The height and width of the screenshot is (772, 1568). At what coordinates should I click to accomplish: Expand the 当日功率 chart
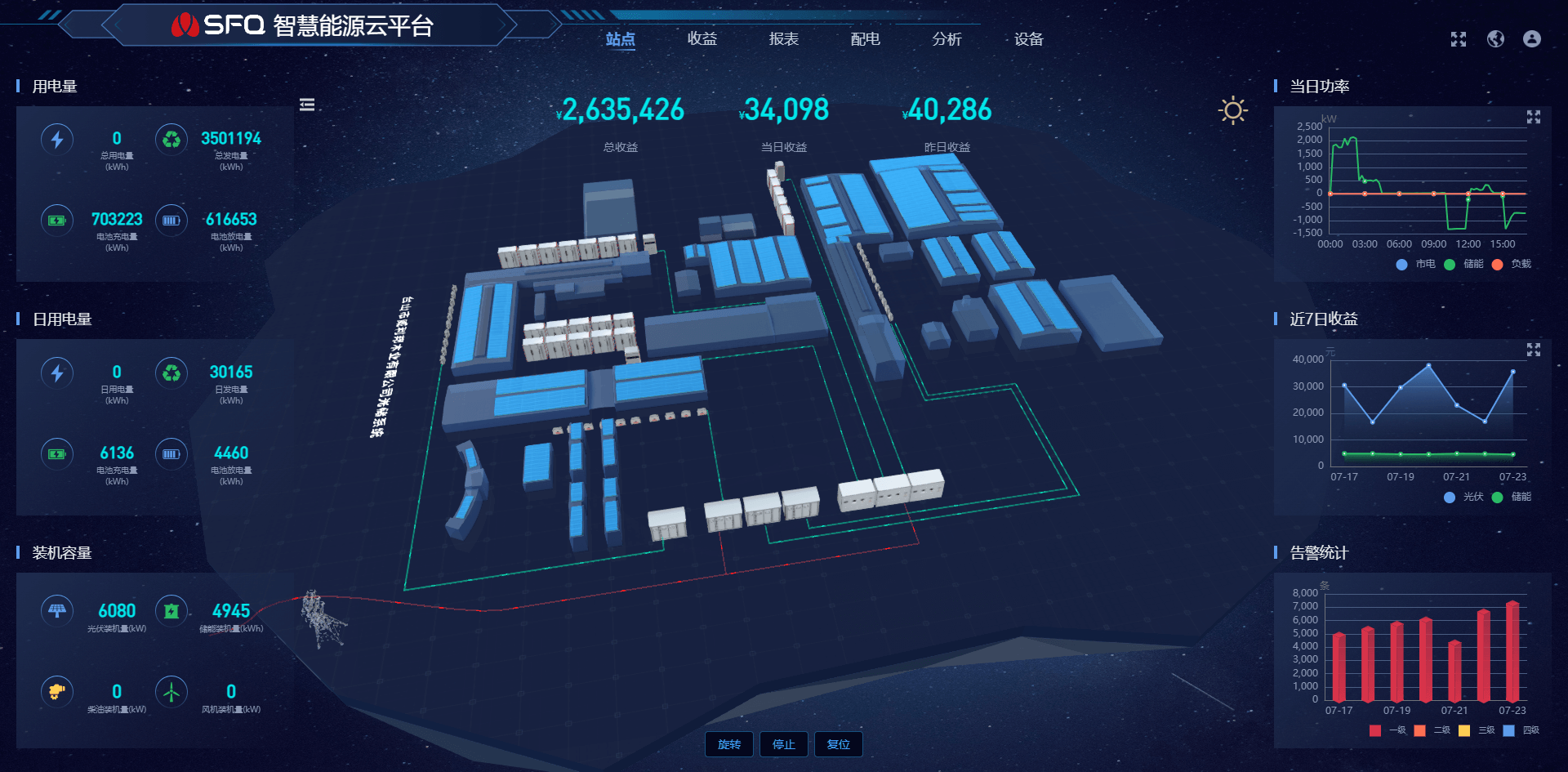1534,117
